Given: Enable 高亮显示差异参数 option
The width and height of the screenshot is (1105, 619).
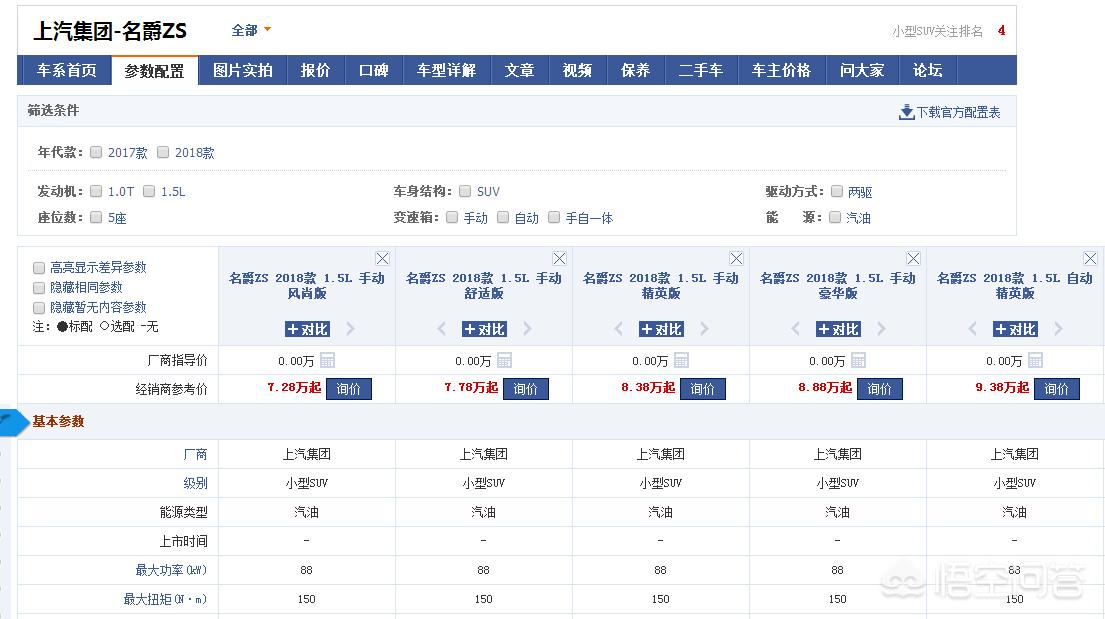Looking at the screenshot, I should click(x=39, y=268).
